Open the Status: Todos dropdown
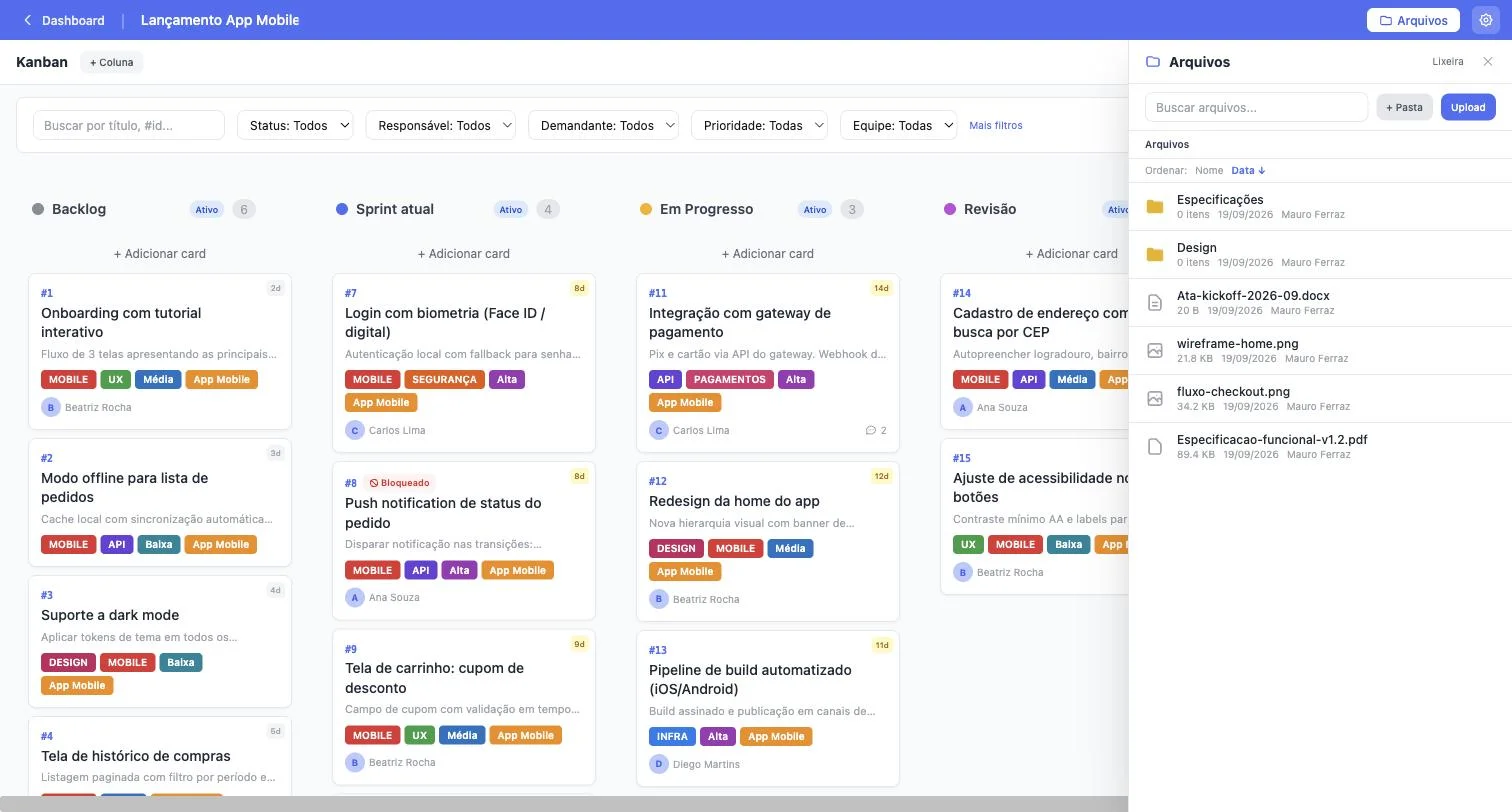Viewport: 1512px width, 812px height. (295, 125)
